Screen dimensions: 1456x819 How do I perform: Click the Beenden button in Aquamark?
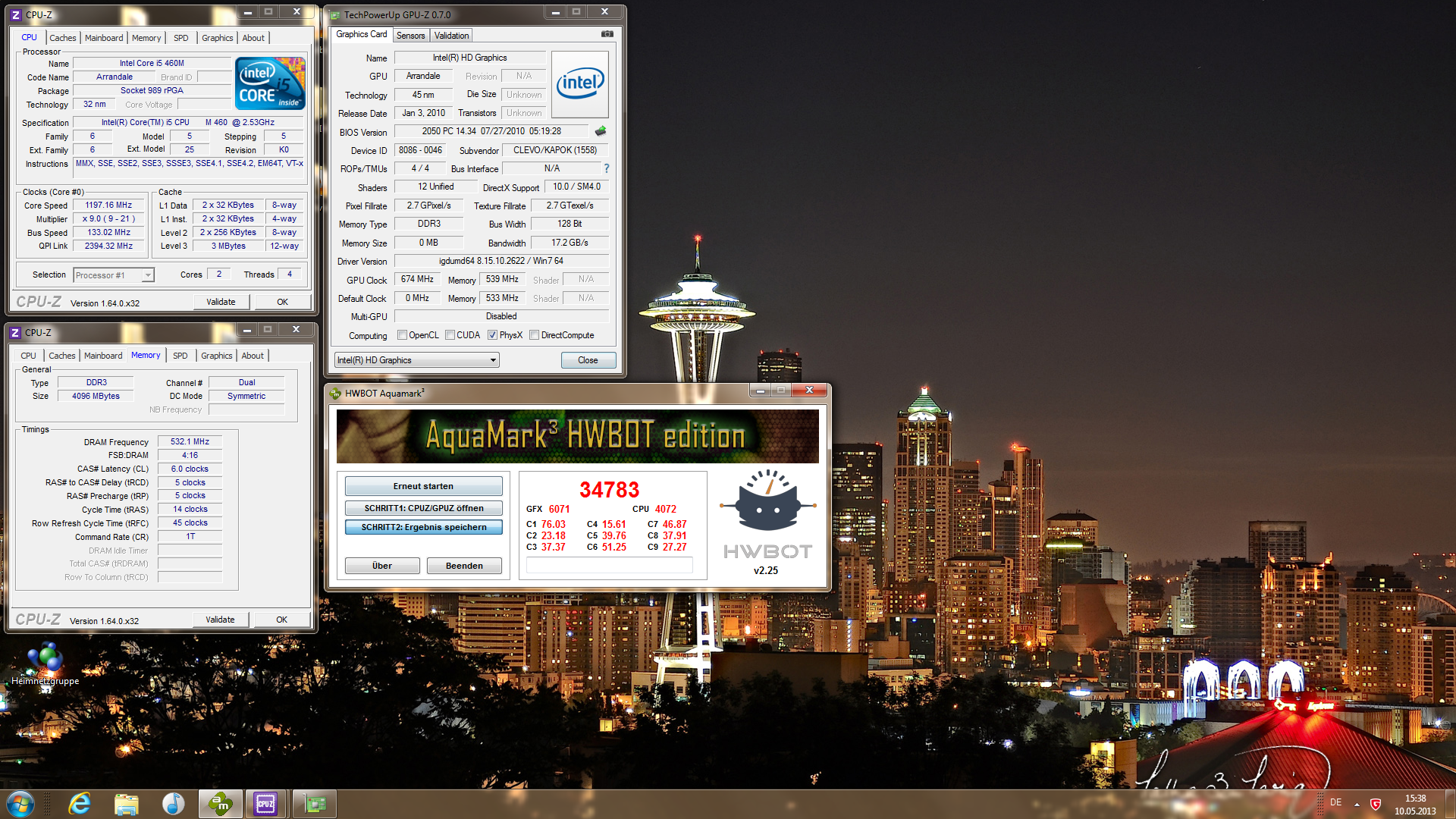[x=464, y=566]
